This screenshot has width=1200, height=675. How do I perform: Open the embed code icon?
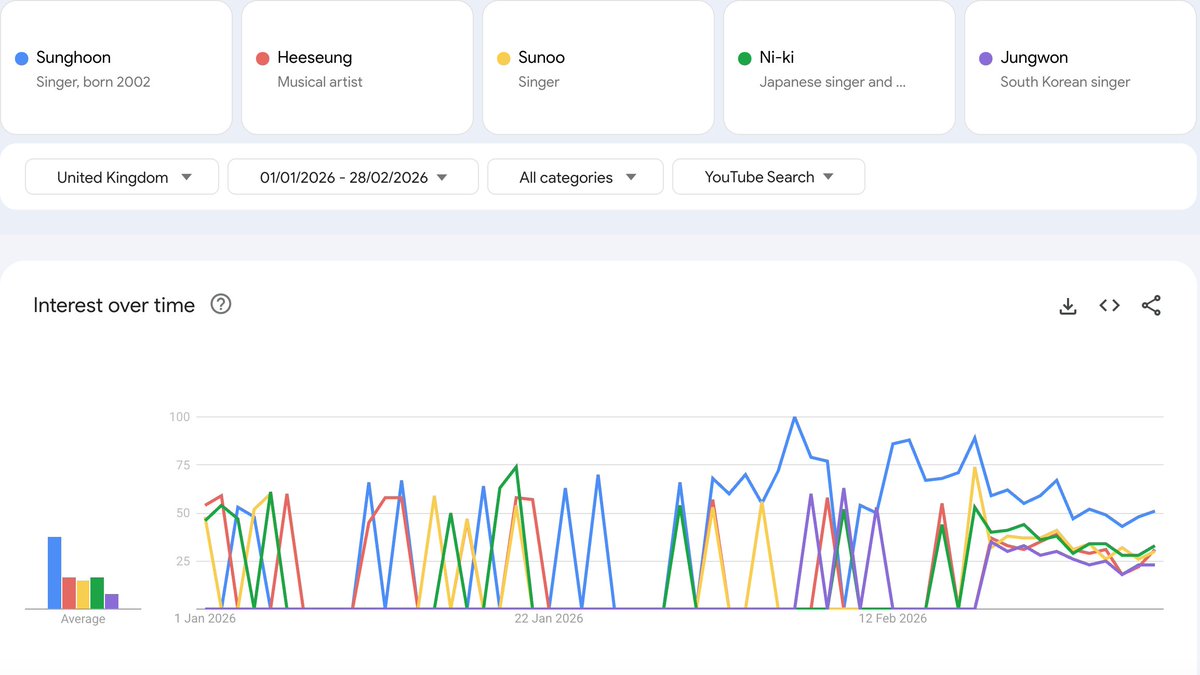pos(1109,306)
